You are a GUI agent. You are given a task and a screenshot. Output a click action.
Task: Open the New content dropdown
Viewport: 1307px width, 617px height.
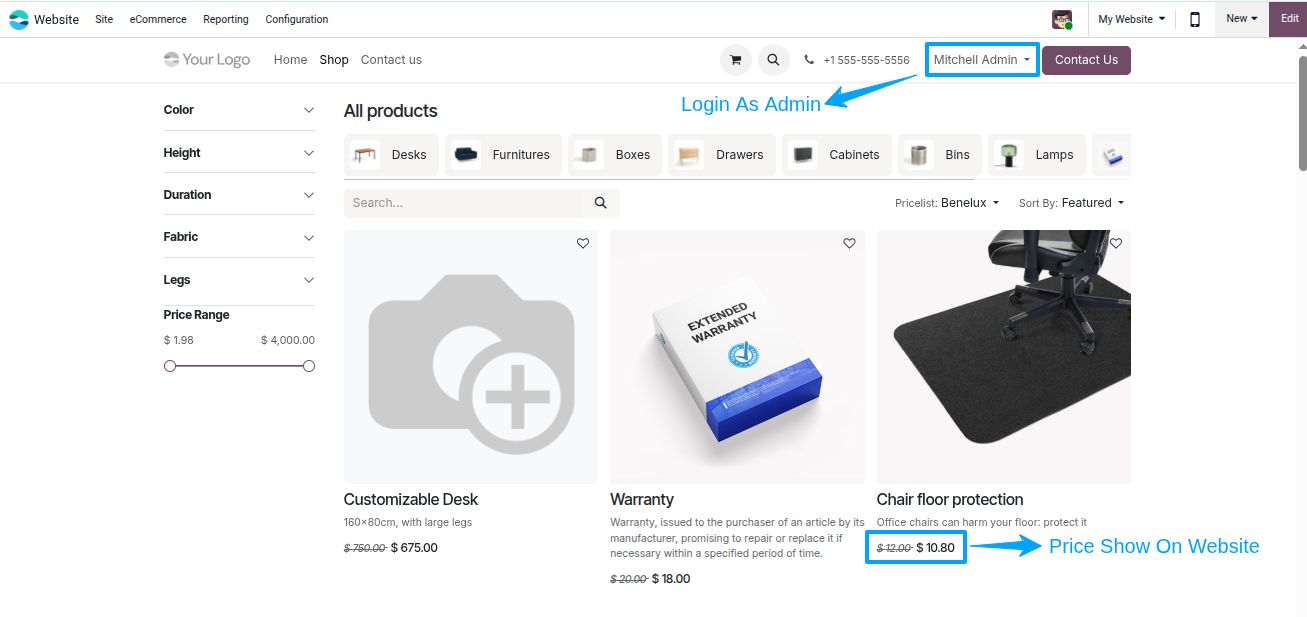pyautogui.click(x=1242, y=19)
